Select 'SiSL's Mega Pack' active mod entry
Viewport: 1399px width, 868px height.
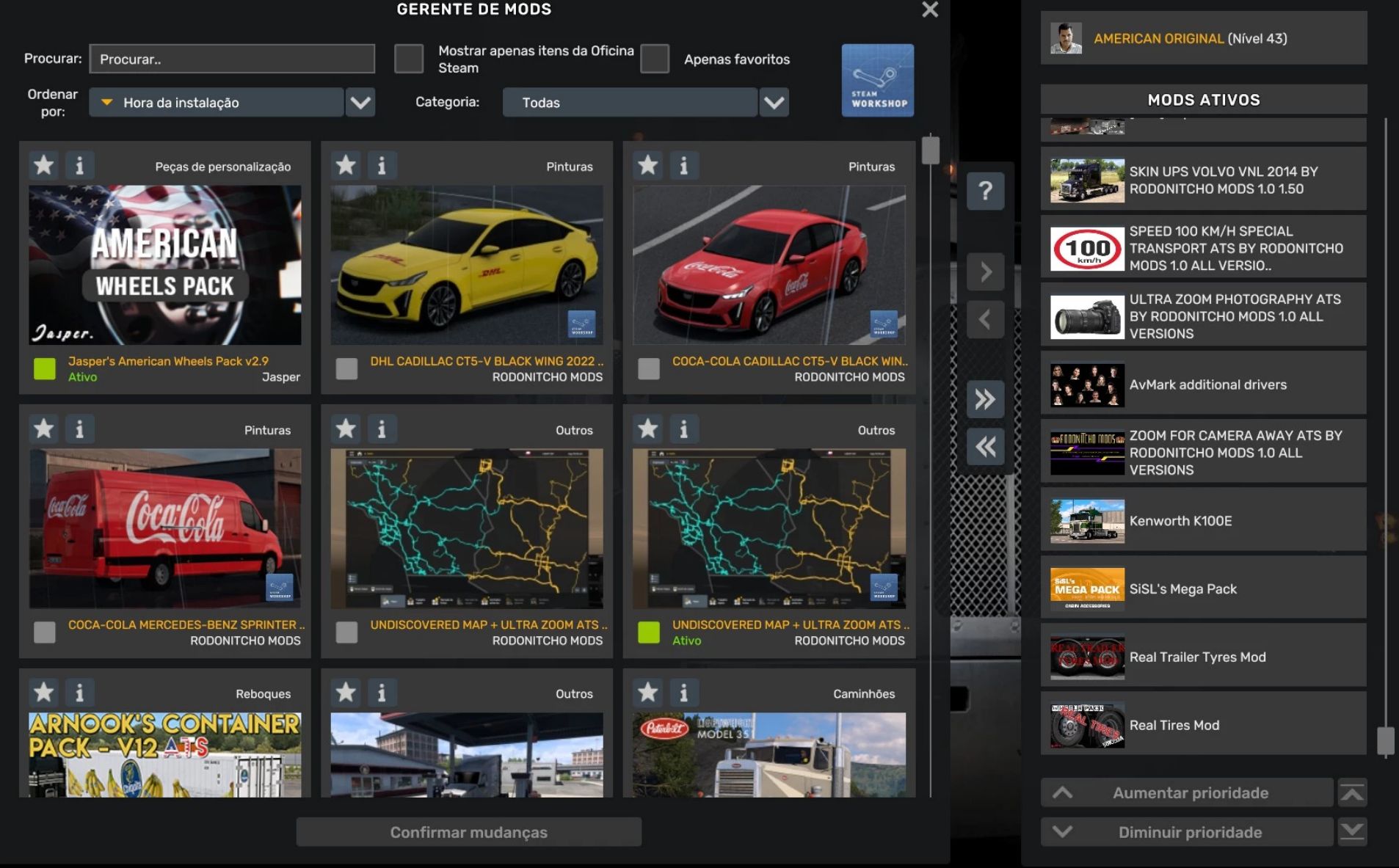[x=1203, y=589]
